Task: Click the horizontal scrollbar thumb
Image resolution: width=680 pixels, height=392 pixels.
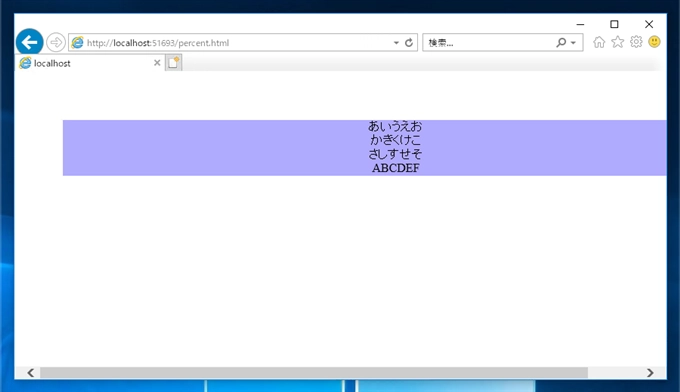Action: [314, 373]
